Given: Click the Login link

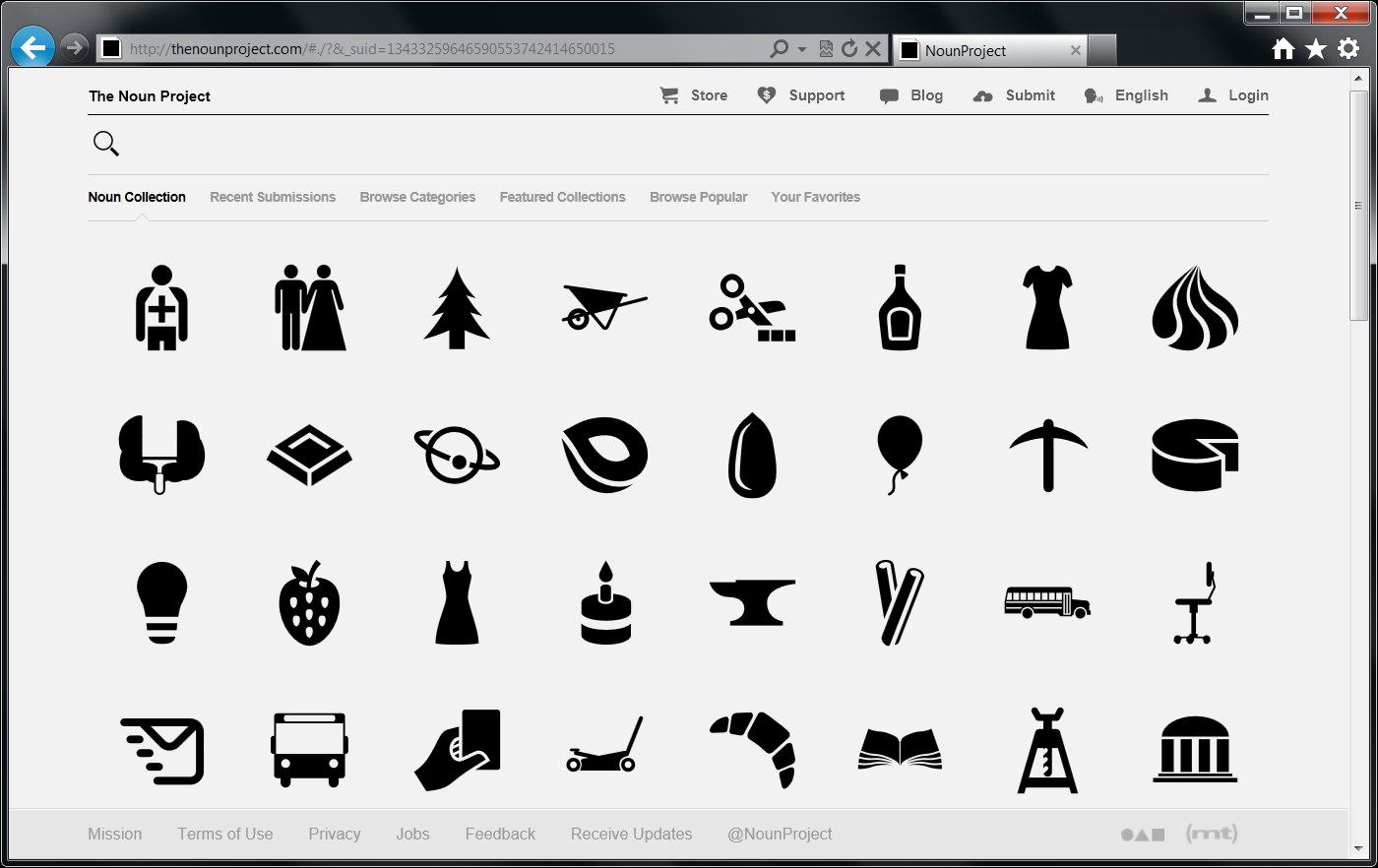Looking at the screenshot, I should coord(1233,95).
